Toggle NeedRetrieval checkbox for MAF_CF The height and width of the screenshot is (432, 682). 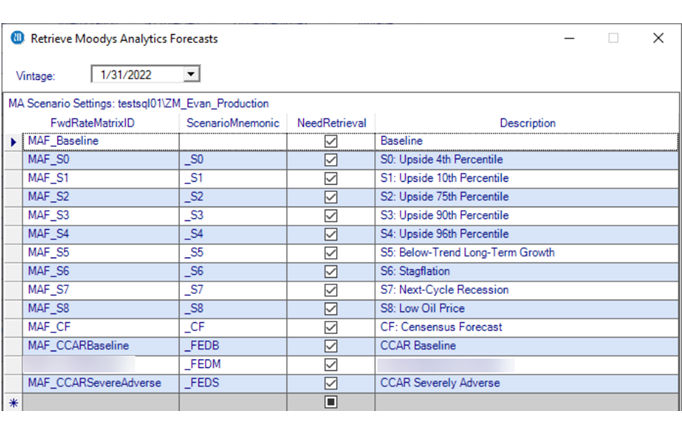pyautogui.click(x=331, y=328)
